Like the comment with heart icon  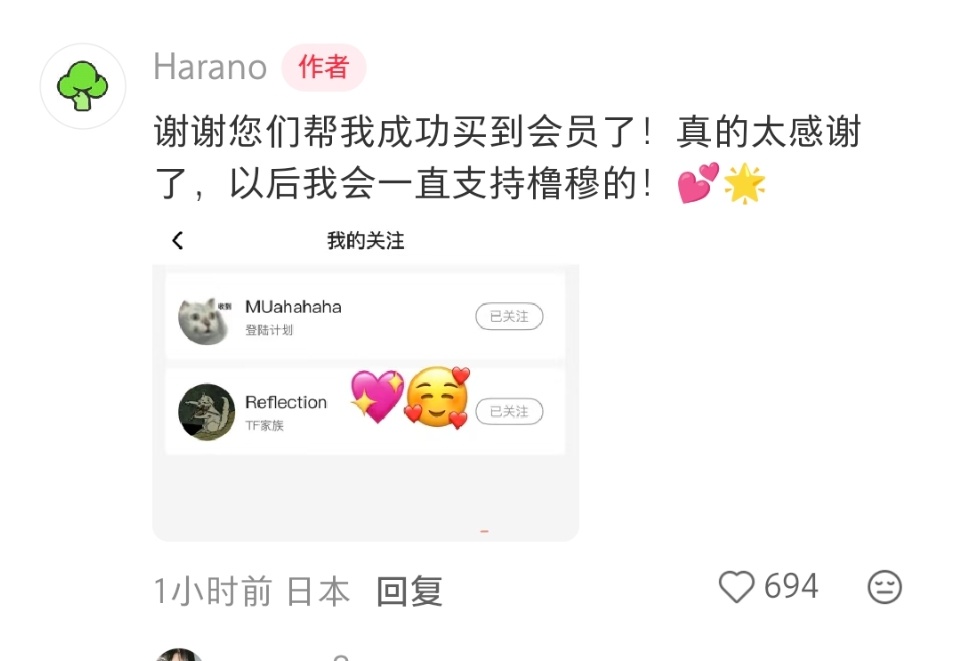[x=736, y=586]
